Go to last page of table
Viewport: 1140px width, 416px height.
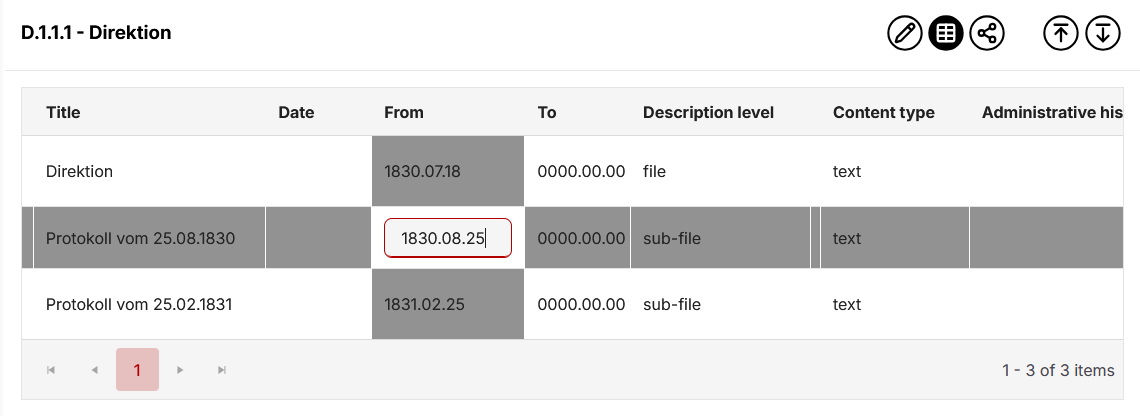point(222,370)
